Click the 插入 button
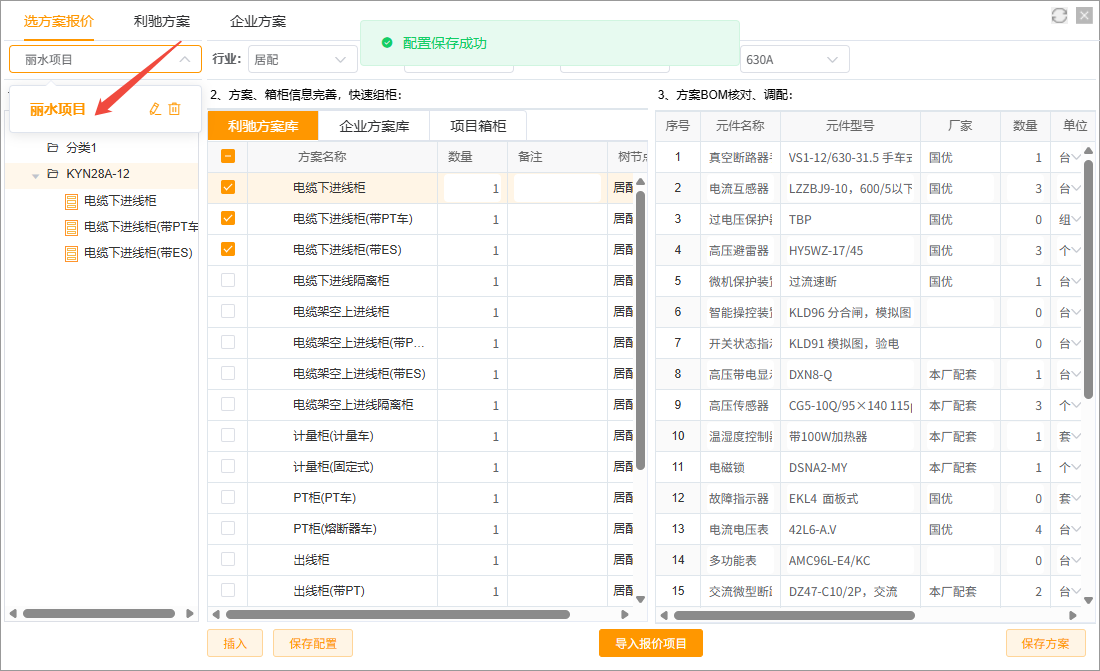1100x671 pixels. click(x=235, y=644)
